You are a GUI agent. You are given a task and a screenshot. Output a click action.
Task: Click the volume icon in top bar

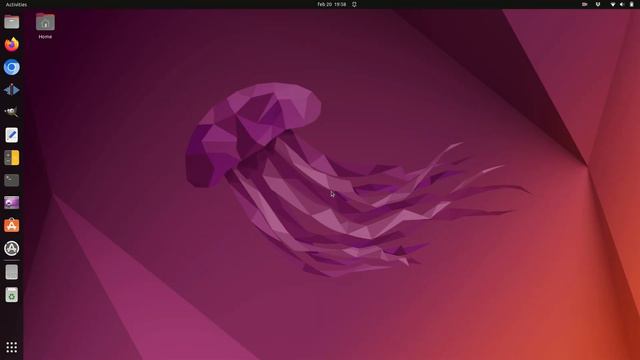tap(622, 4)
